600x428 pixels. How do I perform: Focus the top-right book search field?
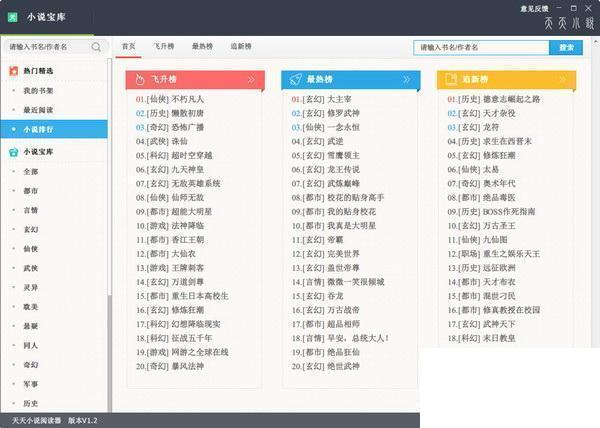coord(481,47)
